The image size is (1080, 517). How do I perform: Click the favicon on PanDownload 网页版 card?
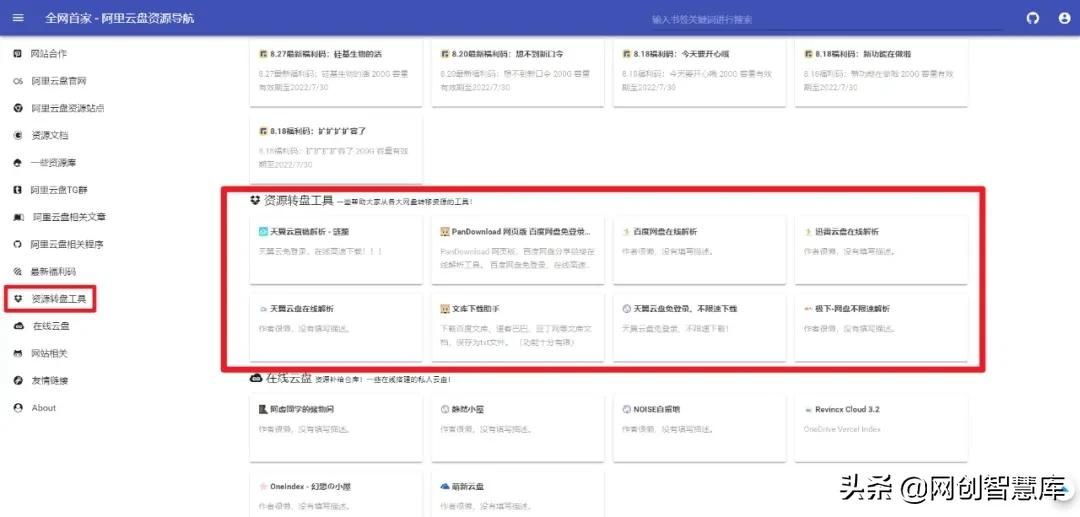tap(445, 232)
